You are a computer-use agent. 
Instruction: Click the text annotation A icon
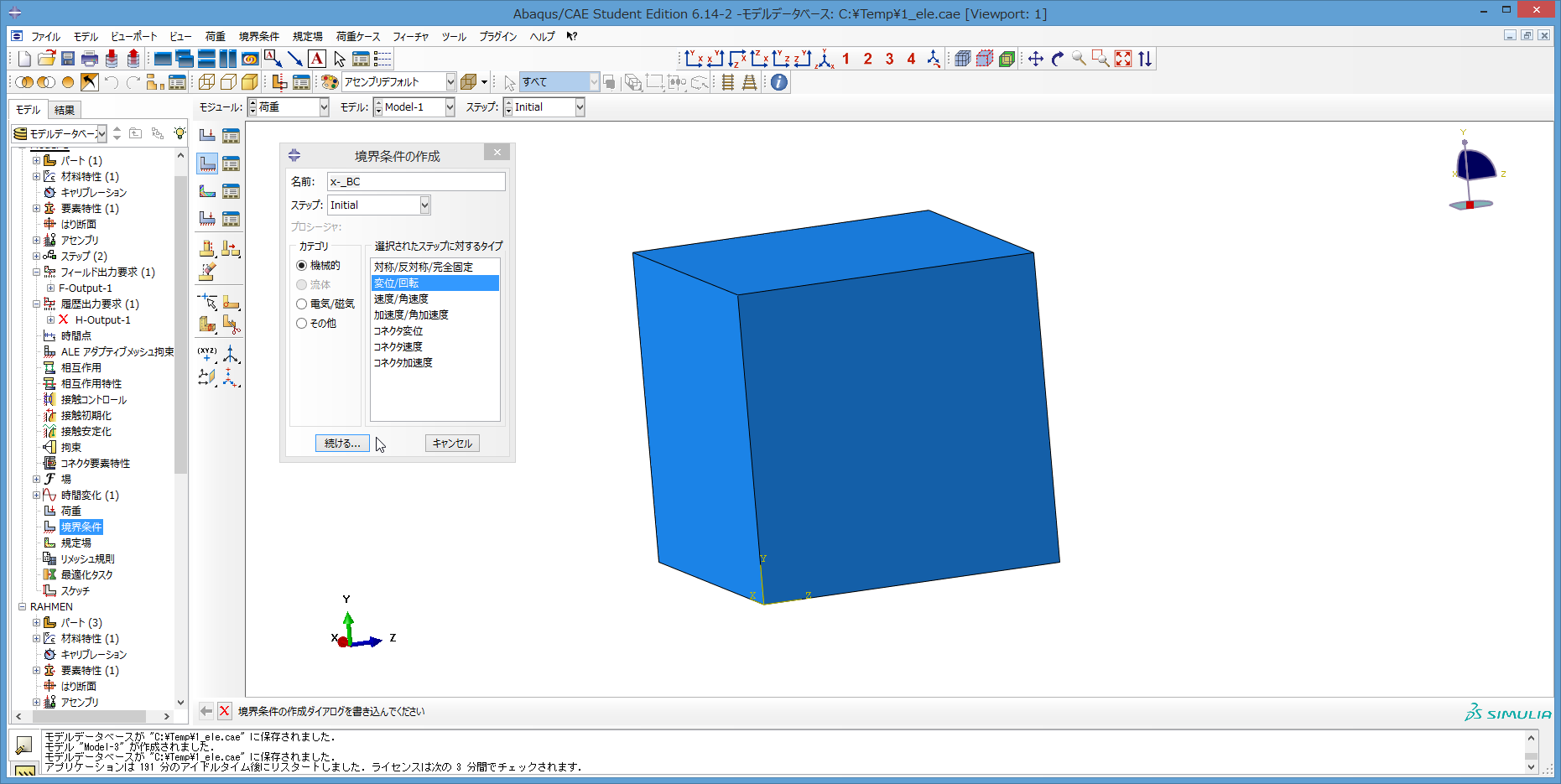pos(317,59)
